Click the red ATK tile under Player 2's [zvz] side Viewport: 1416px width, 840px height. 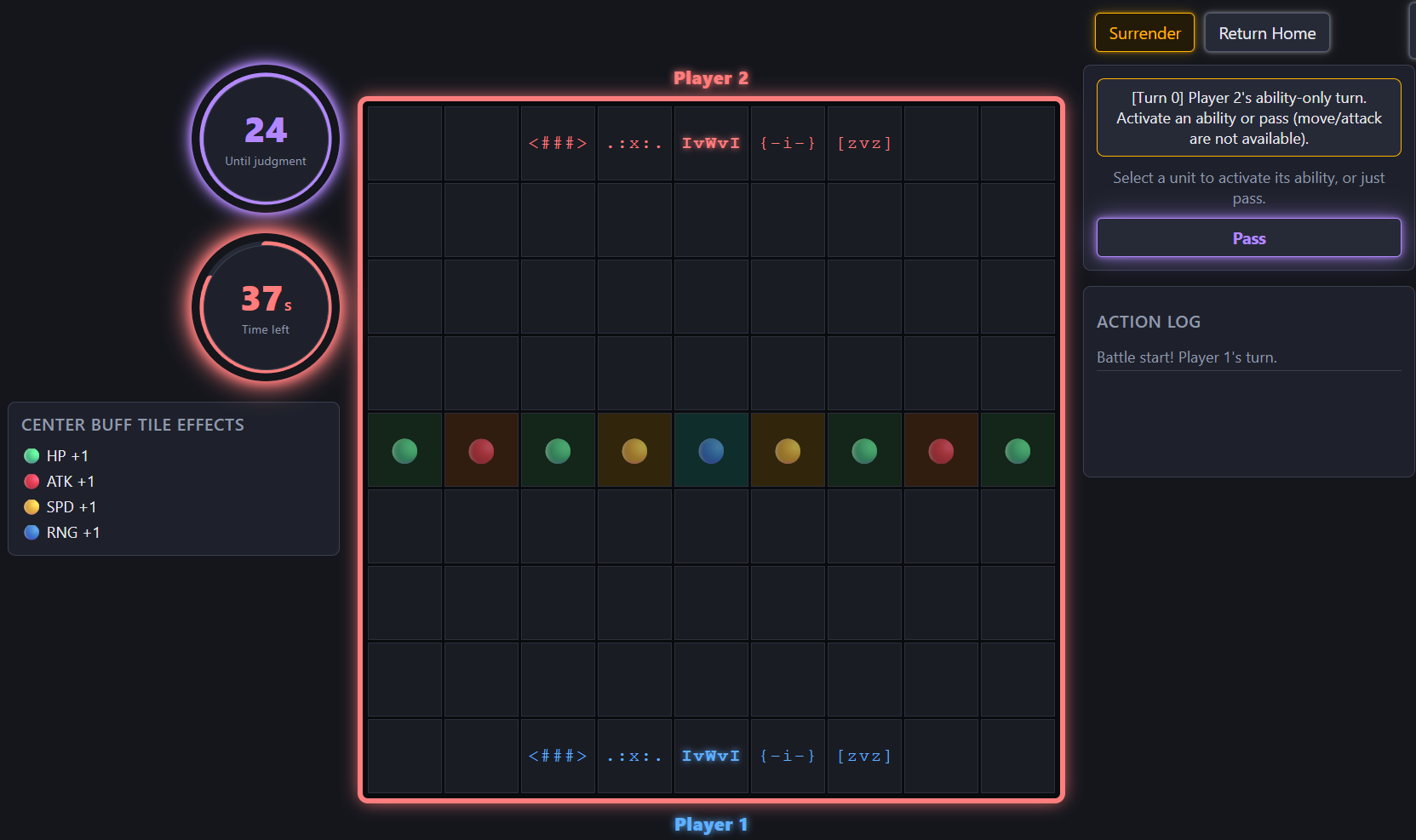pyautogui.click(x=941, y=450)
